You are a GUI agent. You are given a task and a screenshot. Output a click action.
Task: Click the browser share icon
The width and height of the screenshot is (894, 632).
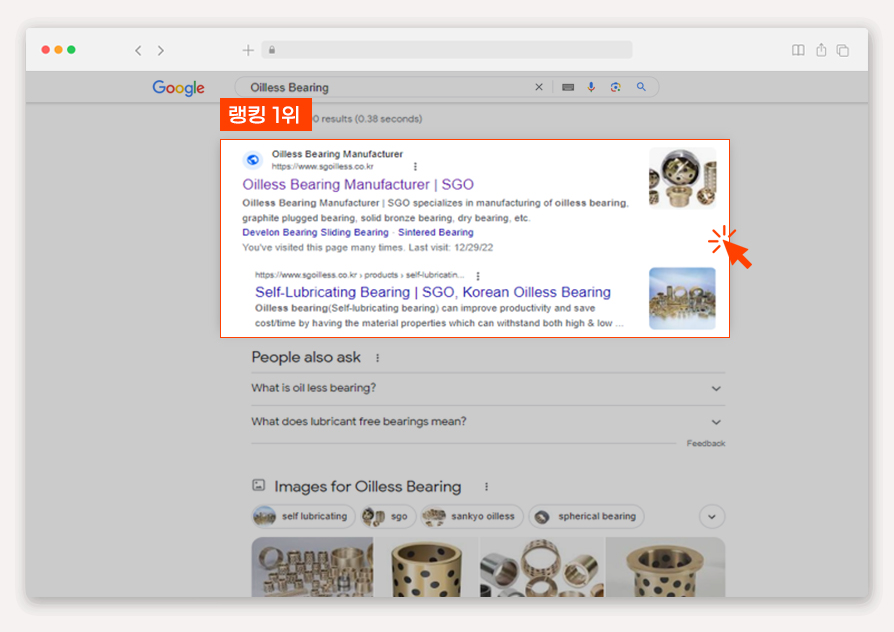(x=821, y=50)
